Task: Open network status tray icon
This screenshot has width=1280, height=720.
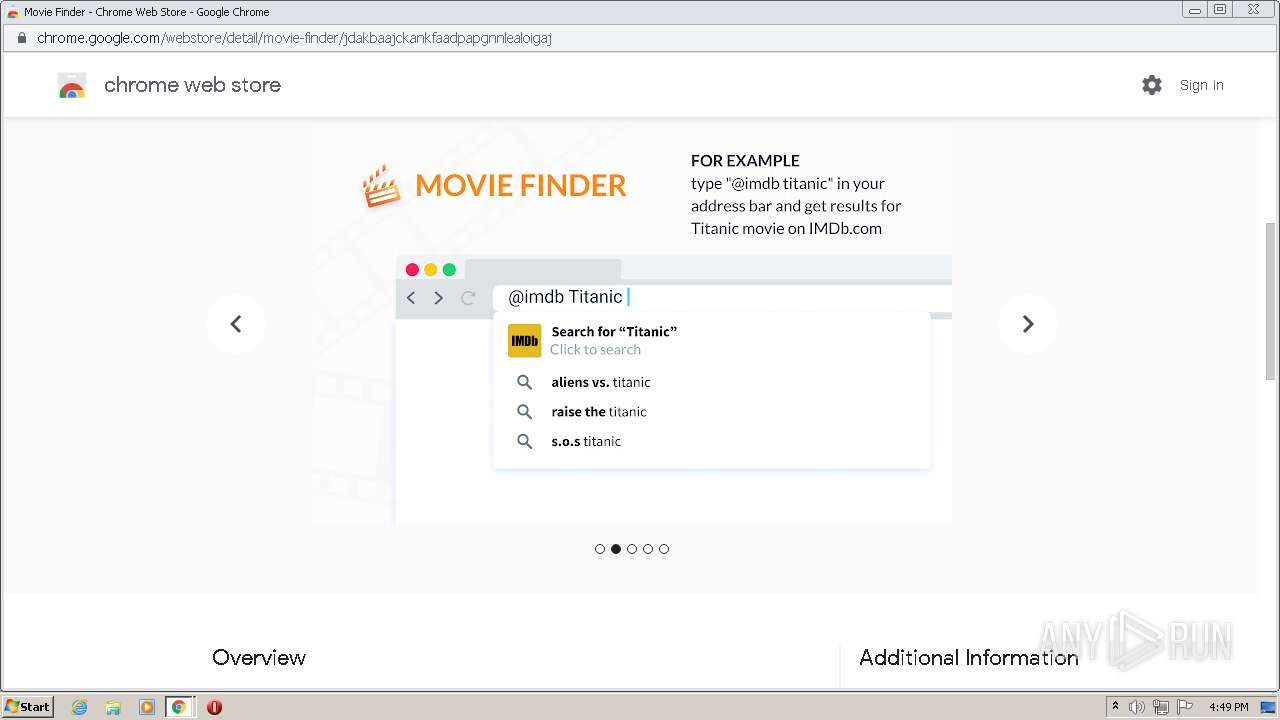Action: (x=1161, y=707)
